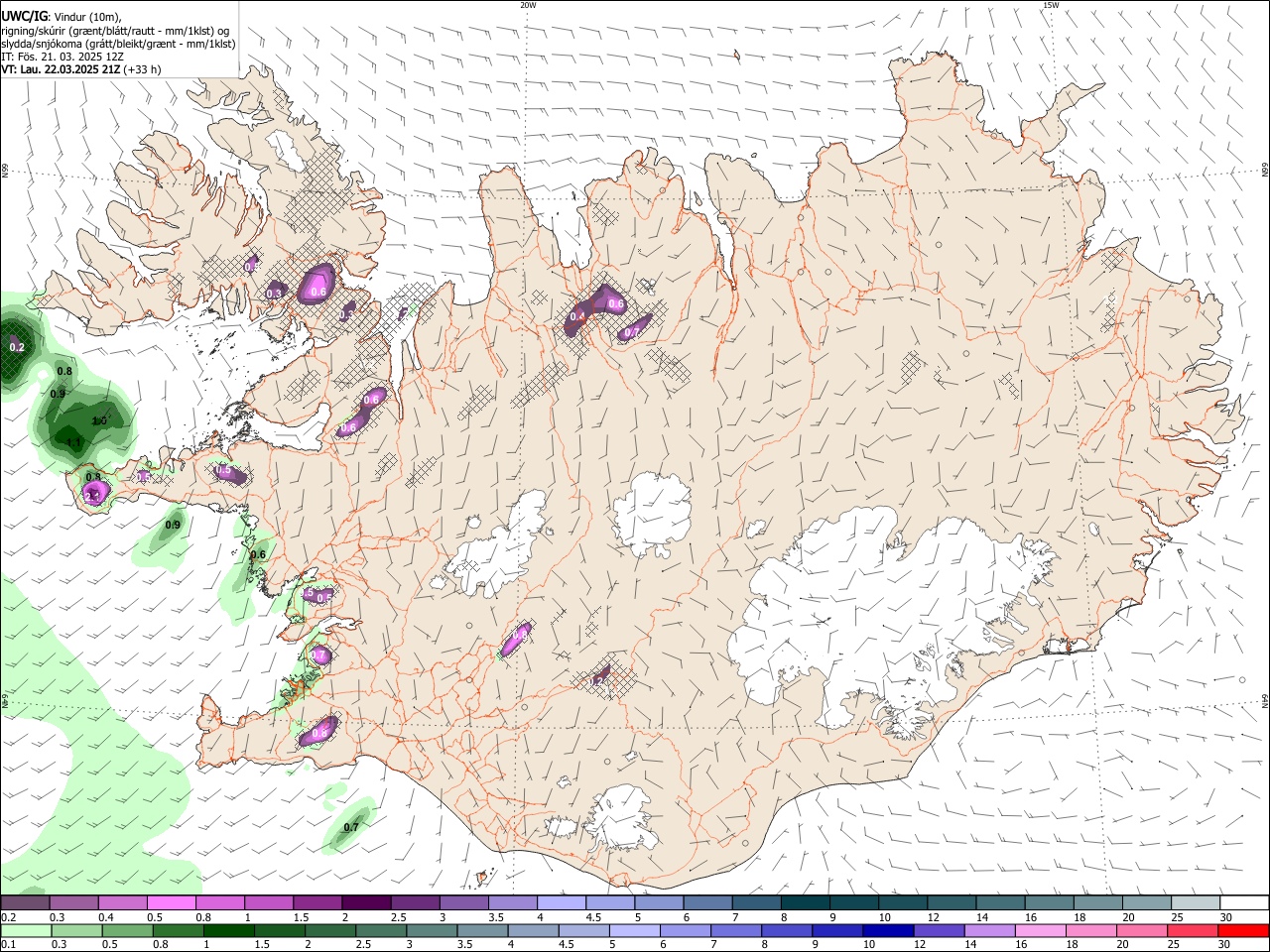
Task: Click the '1.1' value in the dark green patch
Action: (x=73, y=442)
